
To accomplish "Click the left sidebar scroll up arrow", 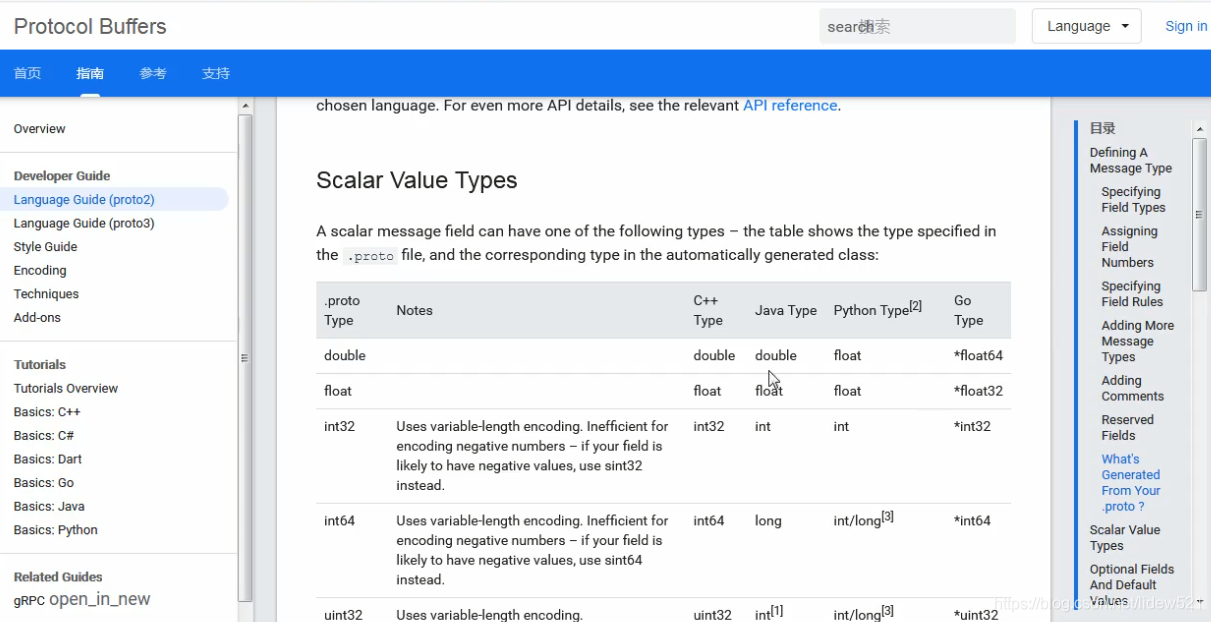I will (245, 106).
